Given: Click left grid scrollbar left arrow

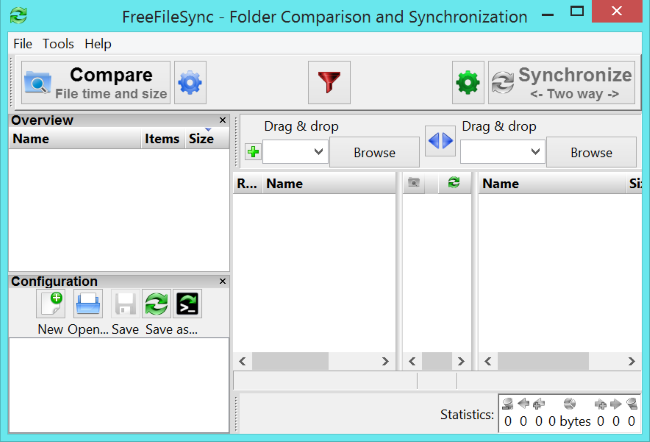Looking at the screenshot, I should (x=243, y=361).
